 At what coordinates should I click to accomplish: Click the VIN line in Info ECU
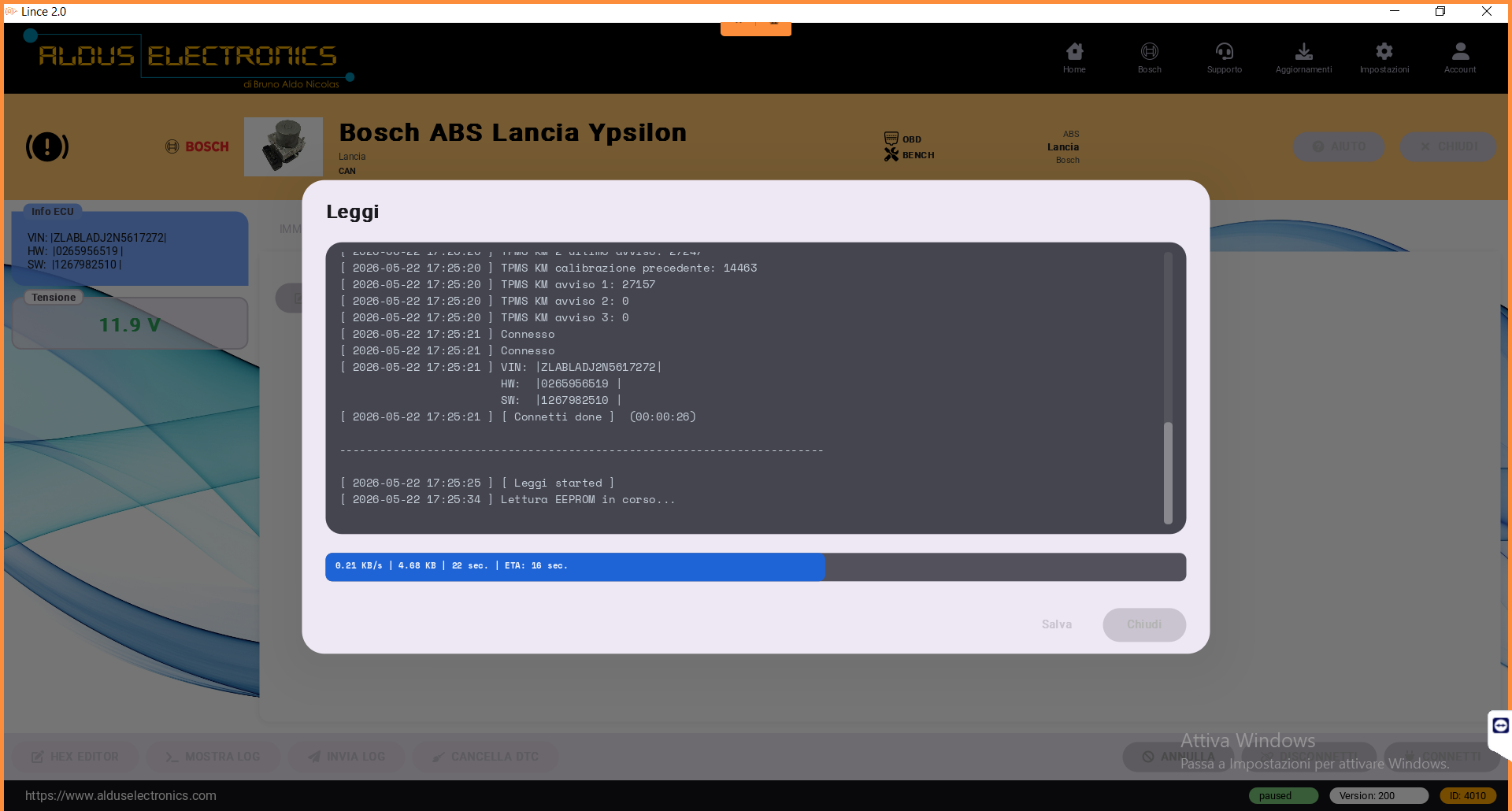click(x=97, y=238)
